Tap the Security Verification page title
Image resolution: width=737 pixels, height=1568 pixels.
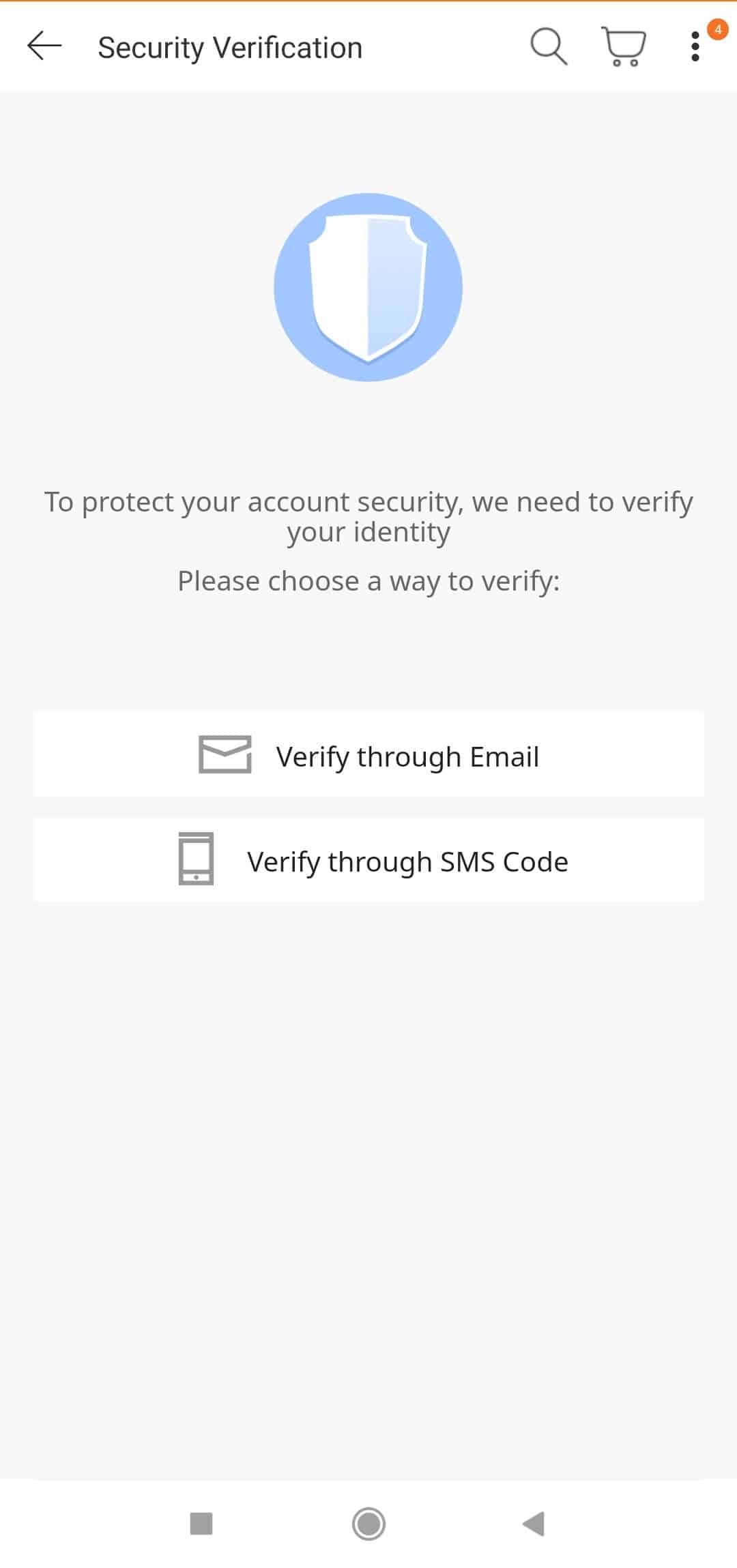pos(230,48)
